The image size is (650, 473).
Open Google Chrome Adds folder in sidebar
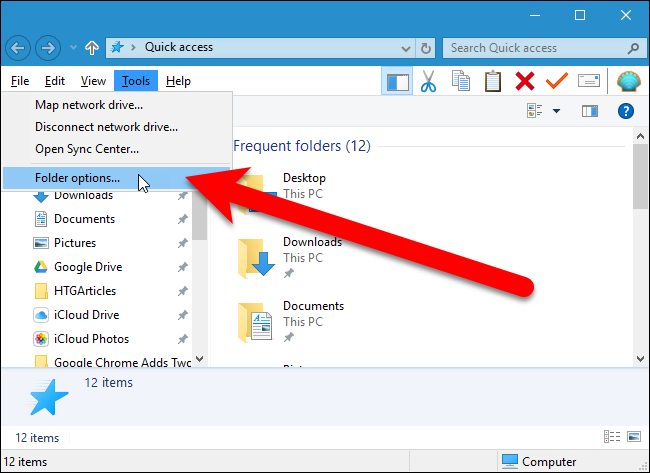tap(122, 361)
